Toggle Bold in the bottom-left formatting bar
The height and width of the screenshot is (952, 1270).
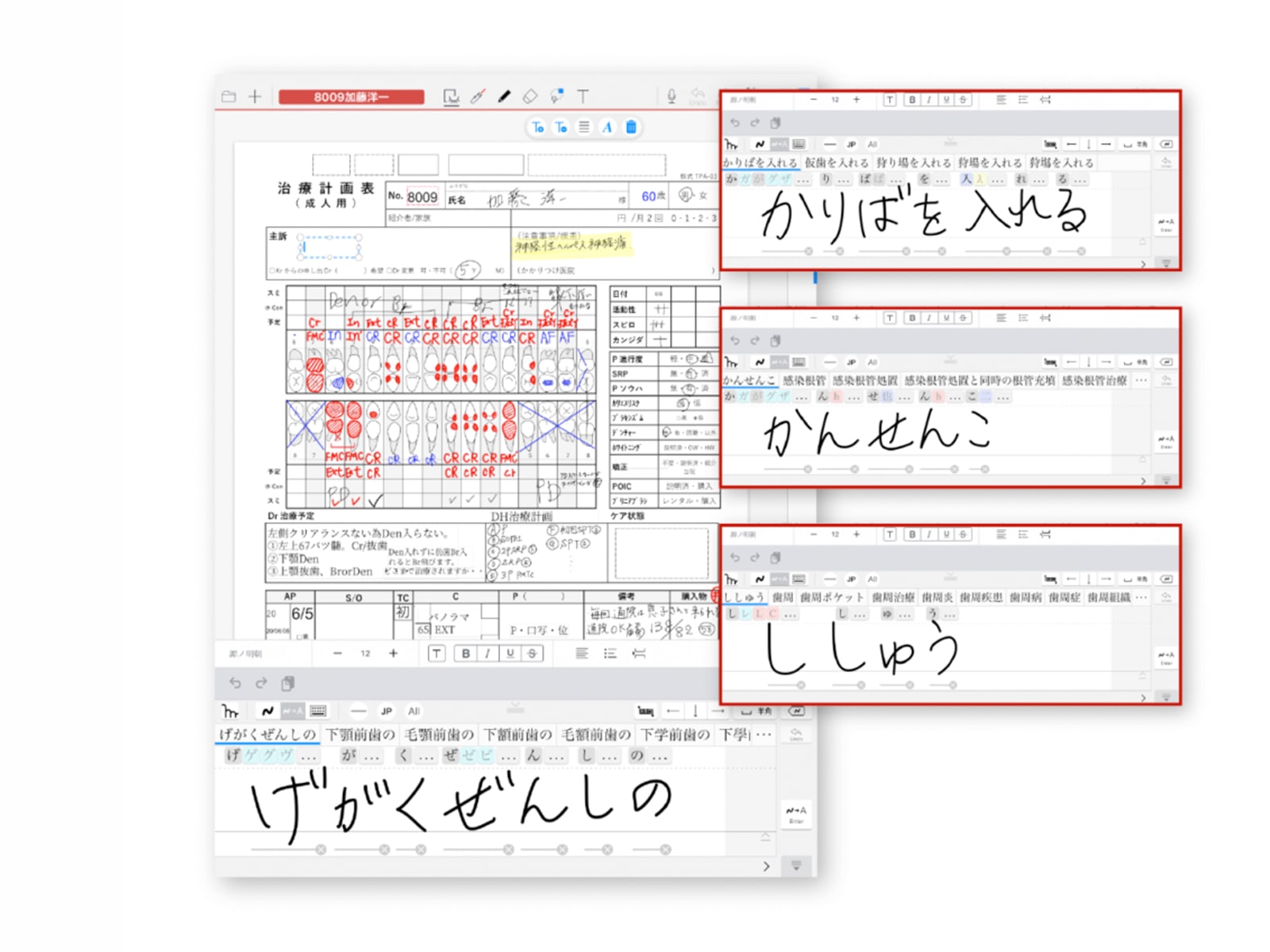click(x=466, y=654)
